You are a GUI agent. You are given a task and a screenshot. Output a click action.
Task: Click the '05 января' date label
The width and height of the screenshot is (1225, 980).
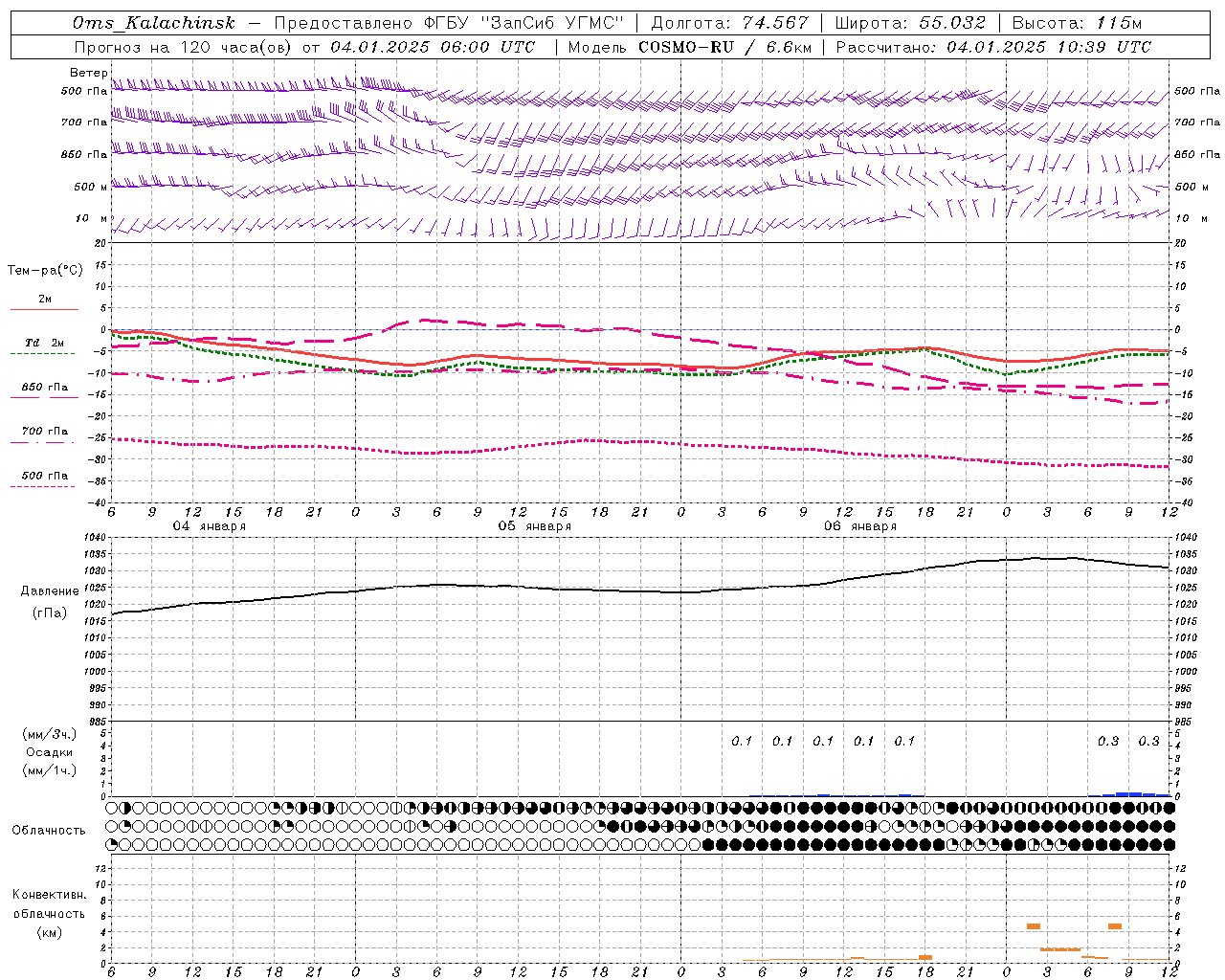coord(534,526)
